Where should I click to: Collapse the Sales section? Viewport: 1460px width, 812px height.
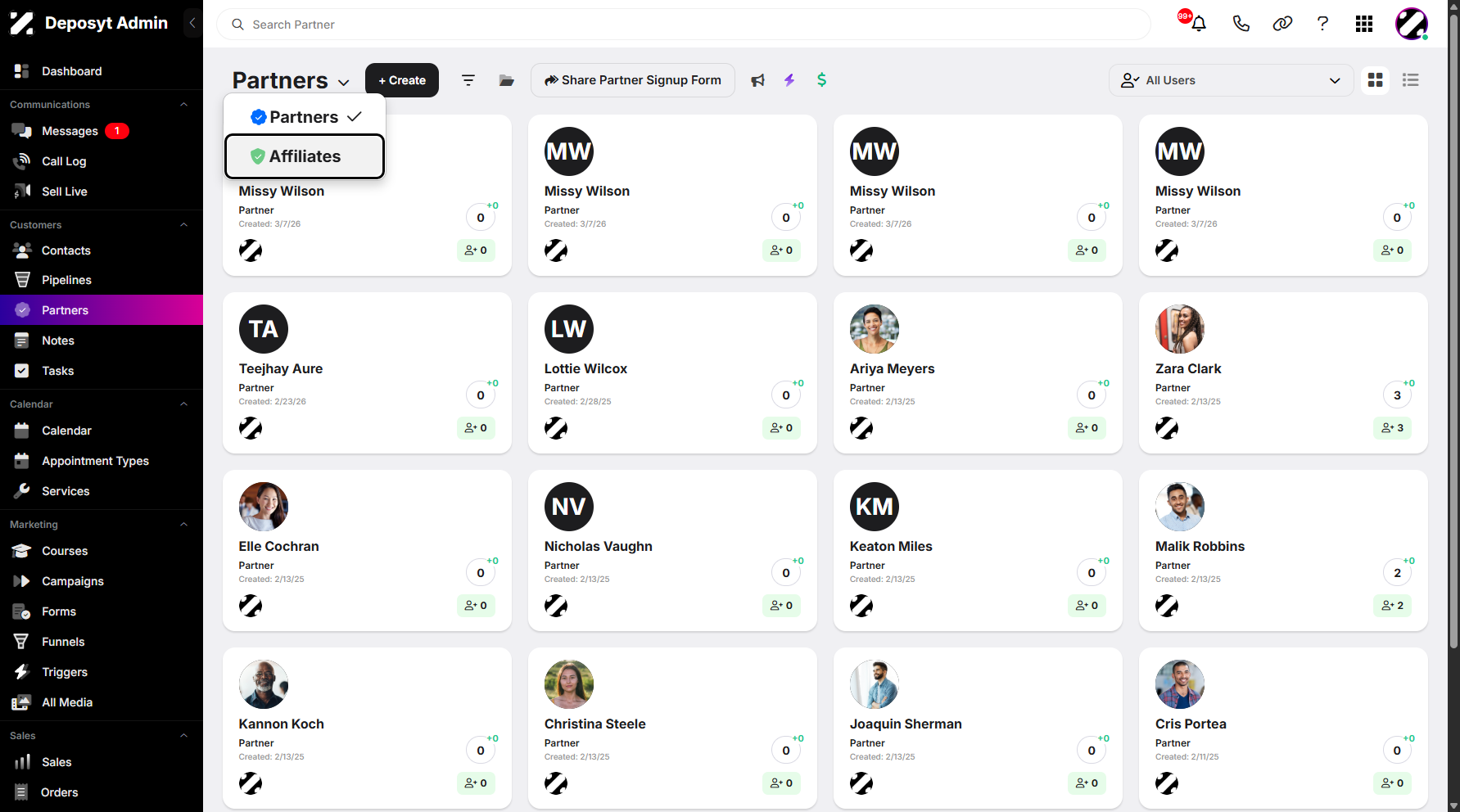(x=184, y=736)
